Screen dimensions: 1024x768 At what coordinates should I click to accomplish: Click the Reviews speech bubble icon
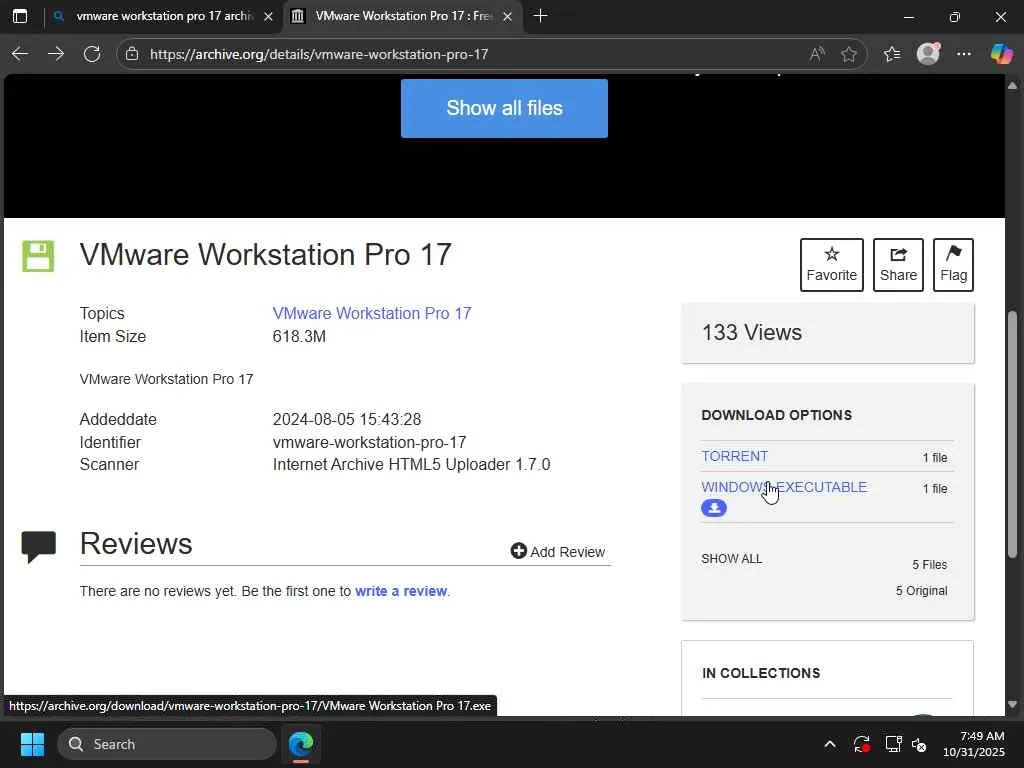click(x=39, y=547)
